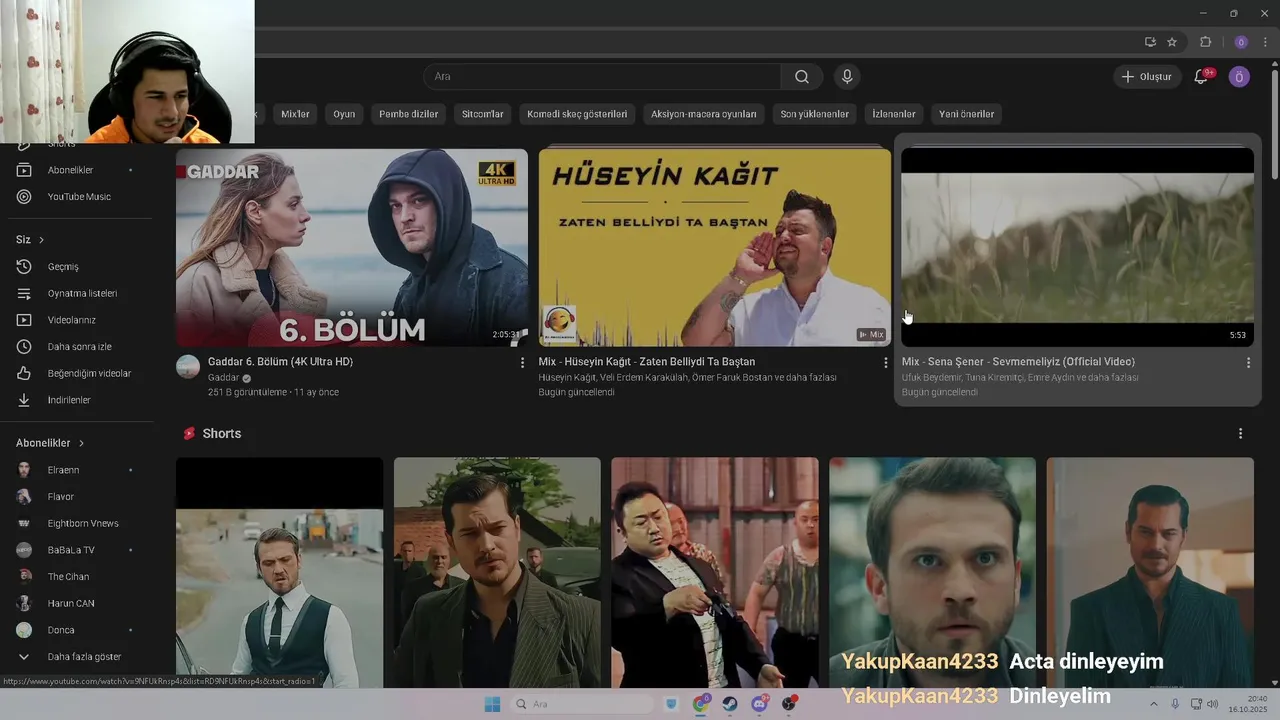The image size is (1280, 720).
Task: Open taskbar volume icon
Action: click(1212, 704)
